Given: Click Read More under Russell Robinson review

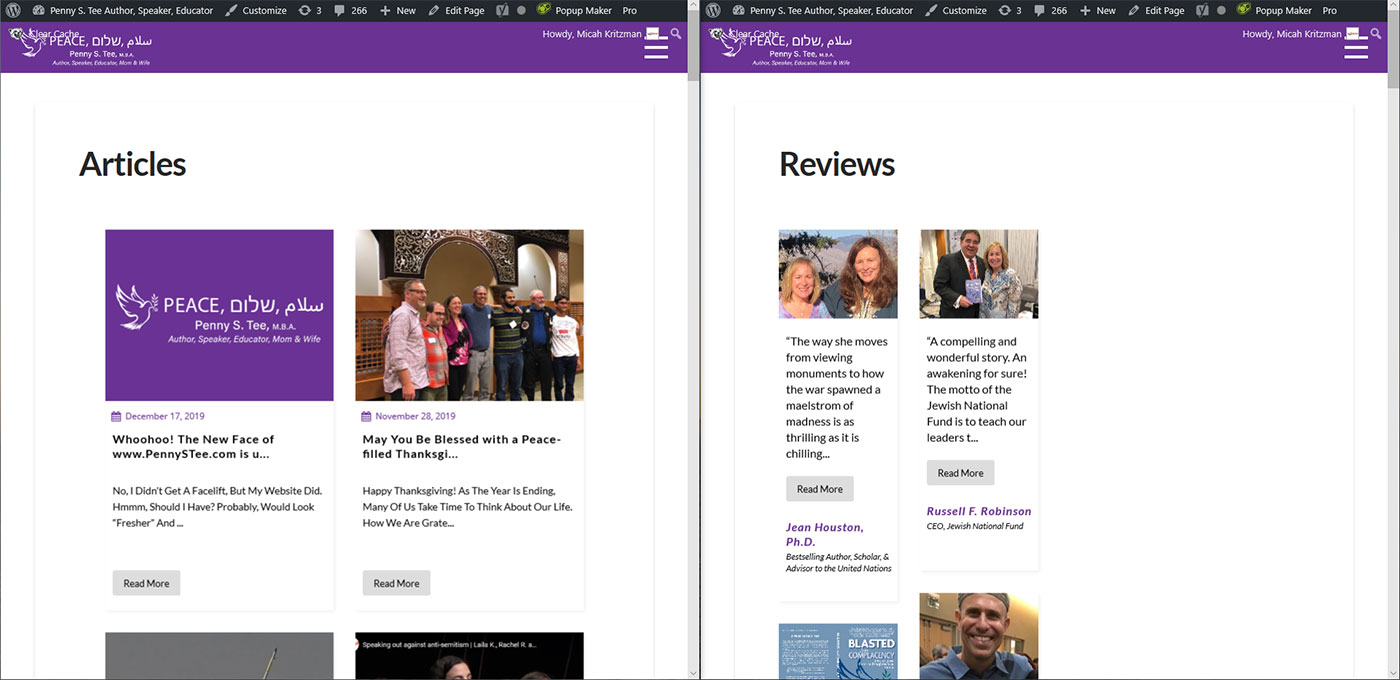Looking at the screenshot, I should [x=960, y=473].
